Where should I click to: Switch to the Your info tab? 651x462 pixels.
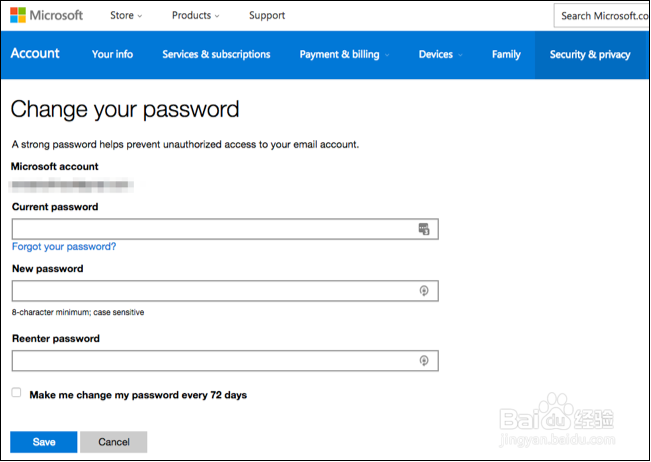(112, 54)
